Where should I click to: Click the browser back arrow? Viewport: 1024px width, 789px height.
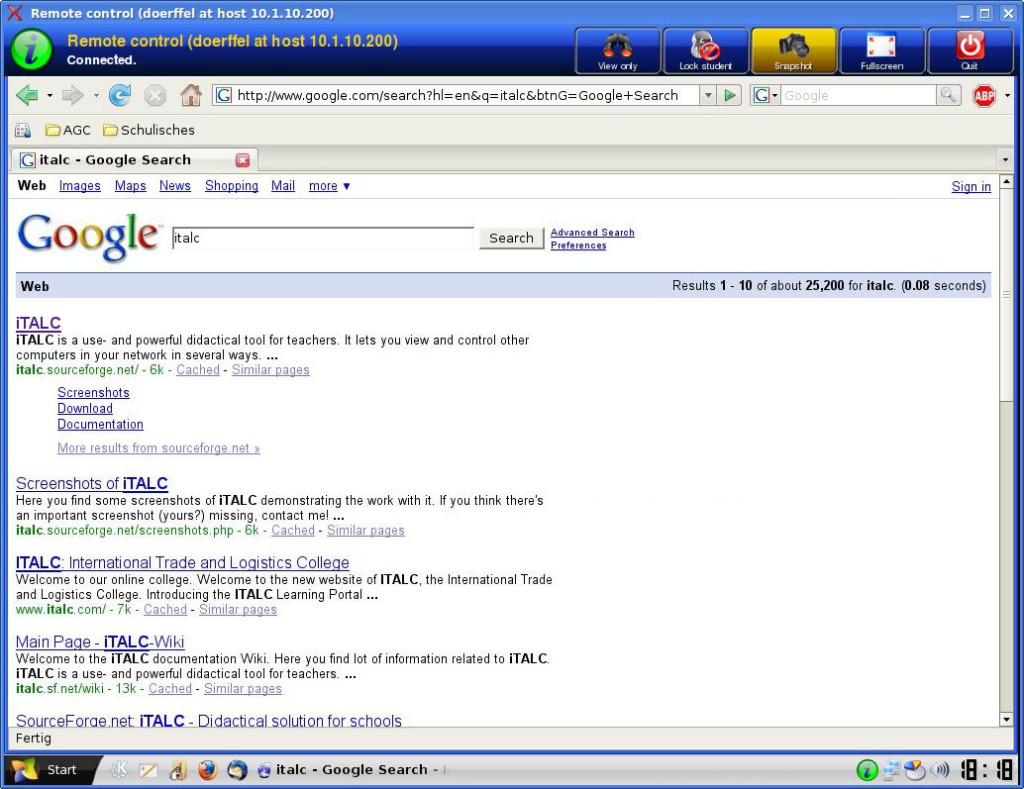tap(27, 96)
